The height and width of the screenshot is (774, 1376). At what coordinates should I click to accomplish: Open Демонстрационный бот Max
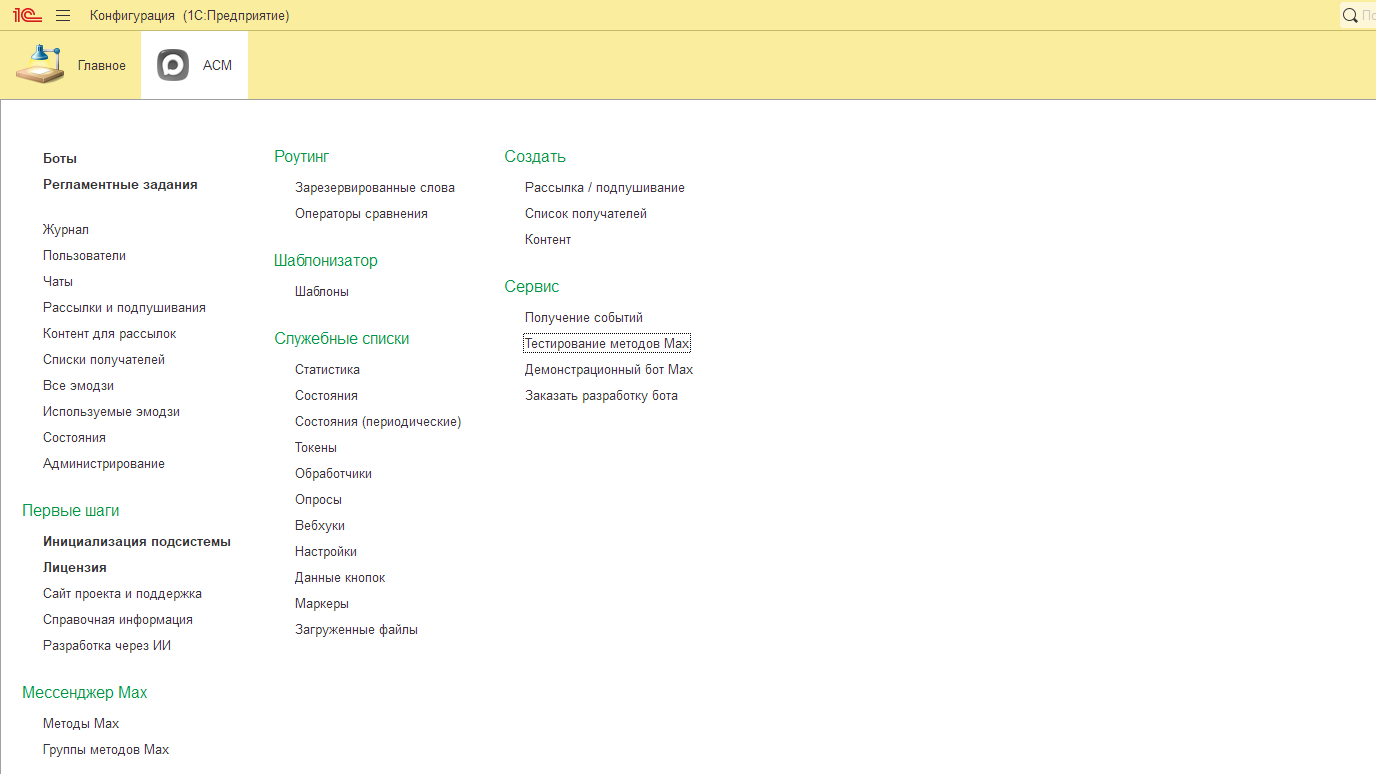[609, 370]
